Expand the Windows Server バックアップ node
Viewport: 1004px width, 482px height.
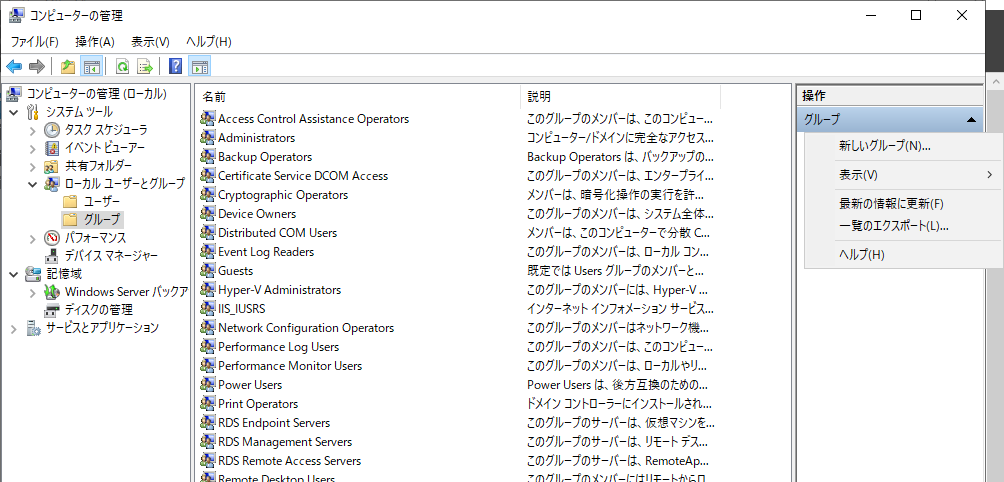coord(33,293)
